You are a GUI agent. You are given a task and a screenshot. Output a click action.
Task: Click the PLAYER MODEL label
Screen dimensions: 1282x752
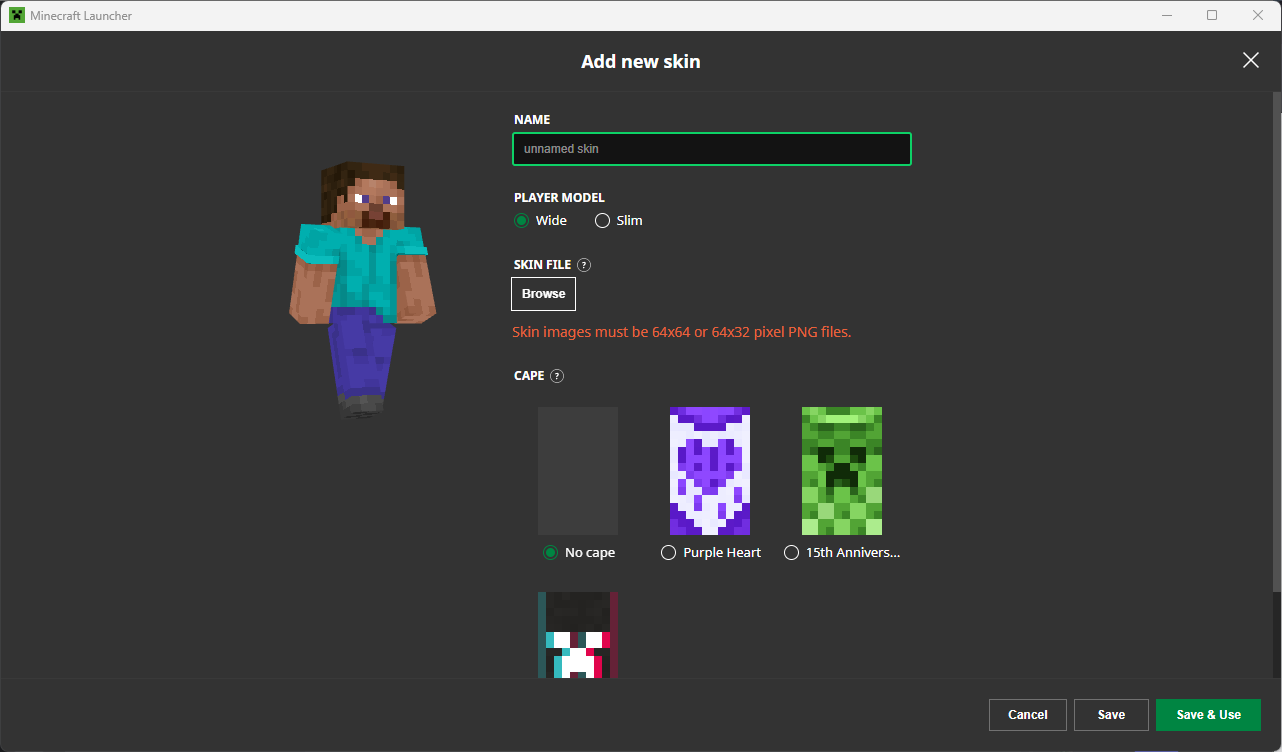(559, 198)
